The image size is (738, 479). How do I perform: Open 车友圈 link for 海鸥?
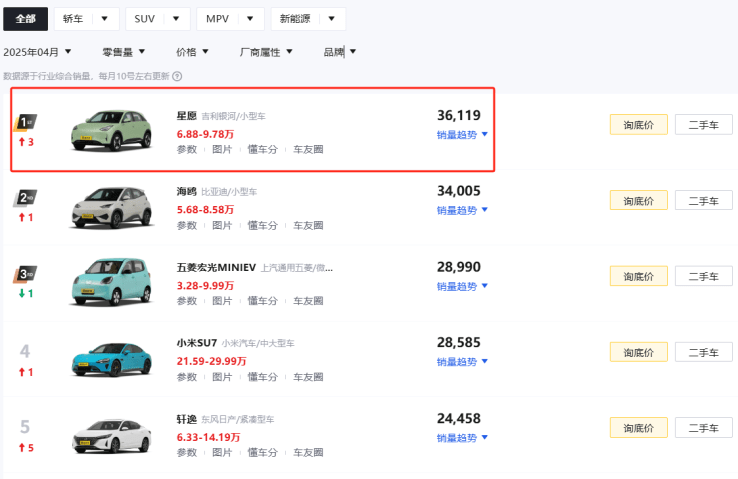click(x=308, y=225)
